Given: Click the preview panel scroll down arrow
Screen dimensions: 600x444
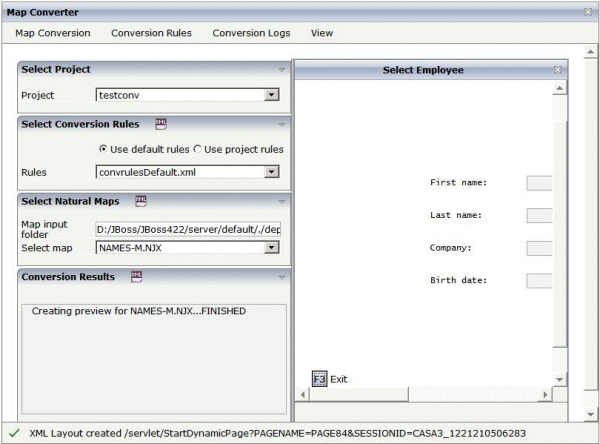Looking at the screenshot, I should pos(559,380).
